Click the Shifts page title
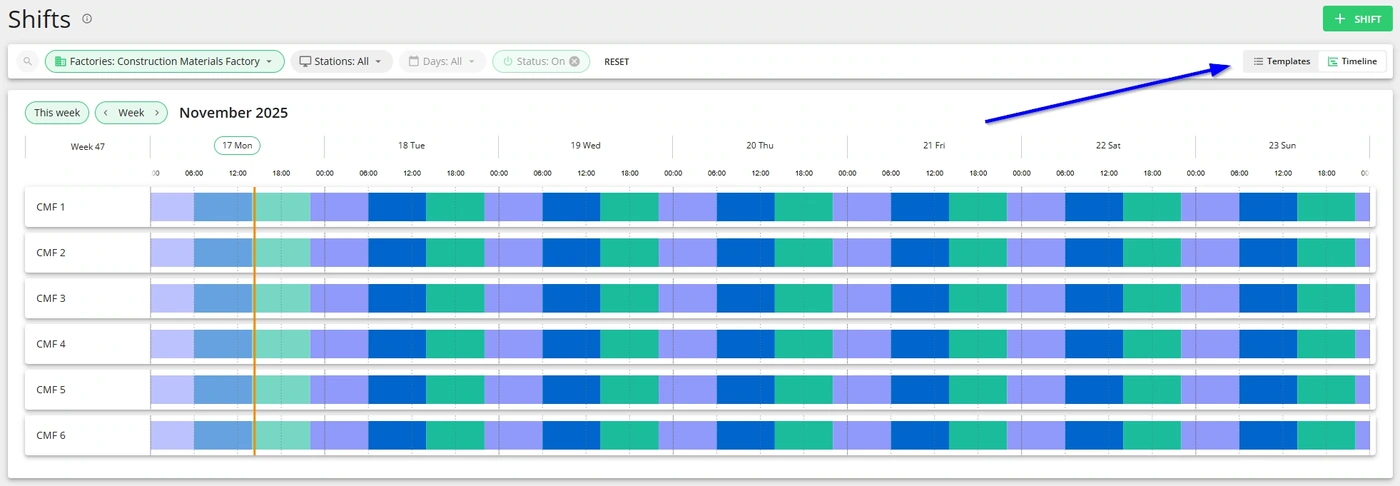The width and height of the screenshot is (1400, 486). [40, 19]
